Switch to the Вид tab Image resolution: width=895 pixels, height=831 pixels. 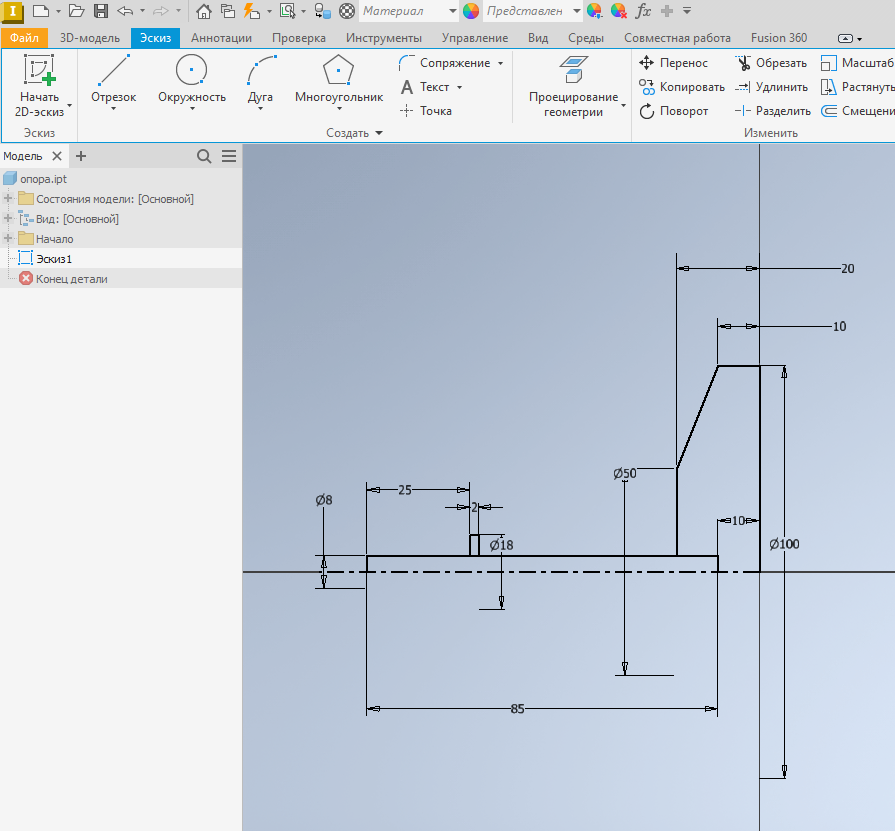538,38
